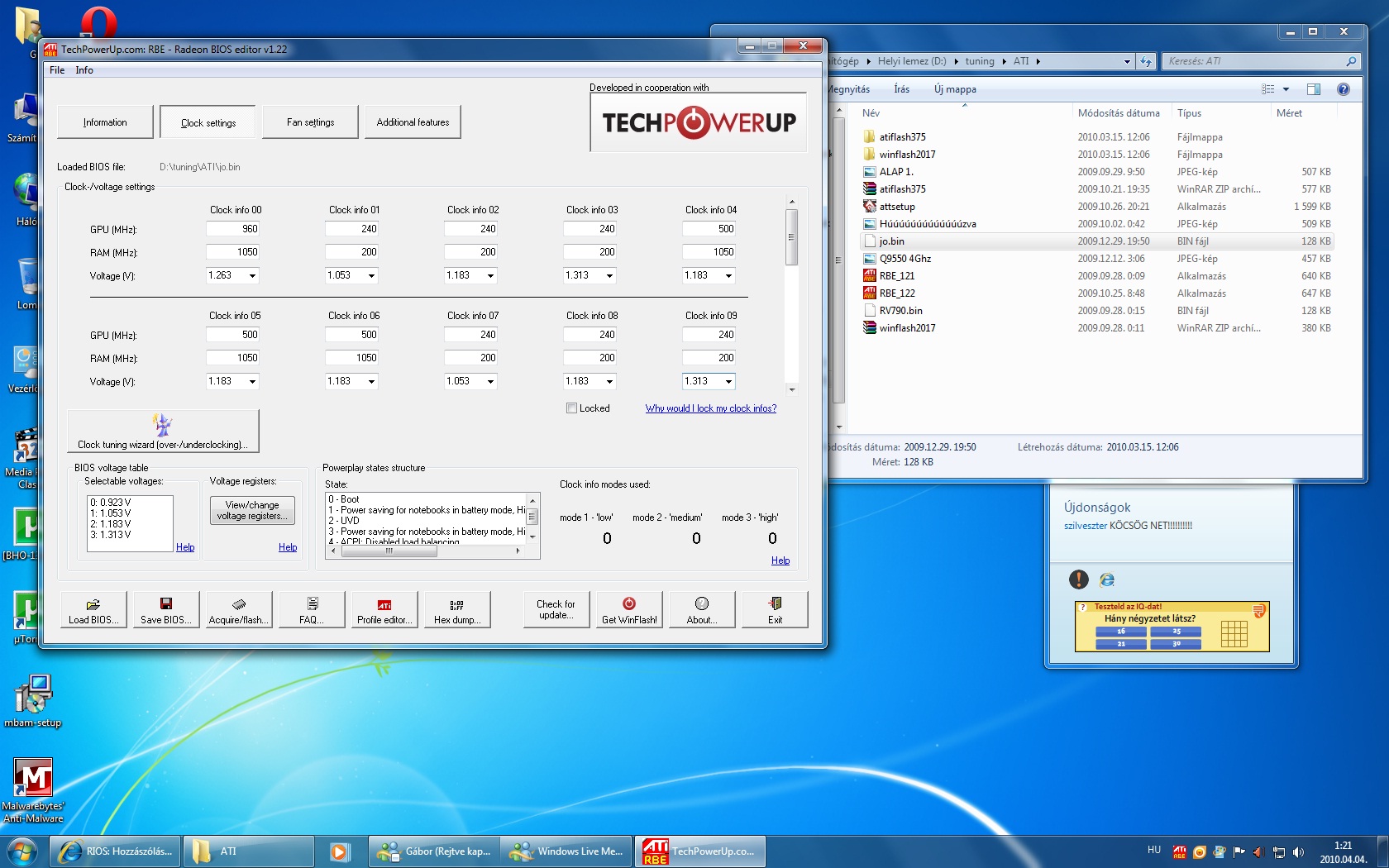The height and width of the screenshot is (868, 1389).
Task: Click Írás in Explorer toolbar
Action: 901,89
